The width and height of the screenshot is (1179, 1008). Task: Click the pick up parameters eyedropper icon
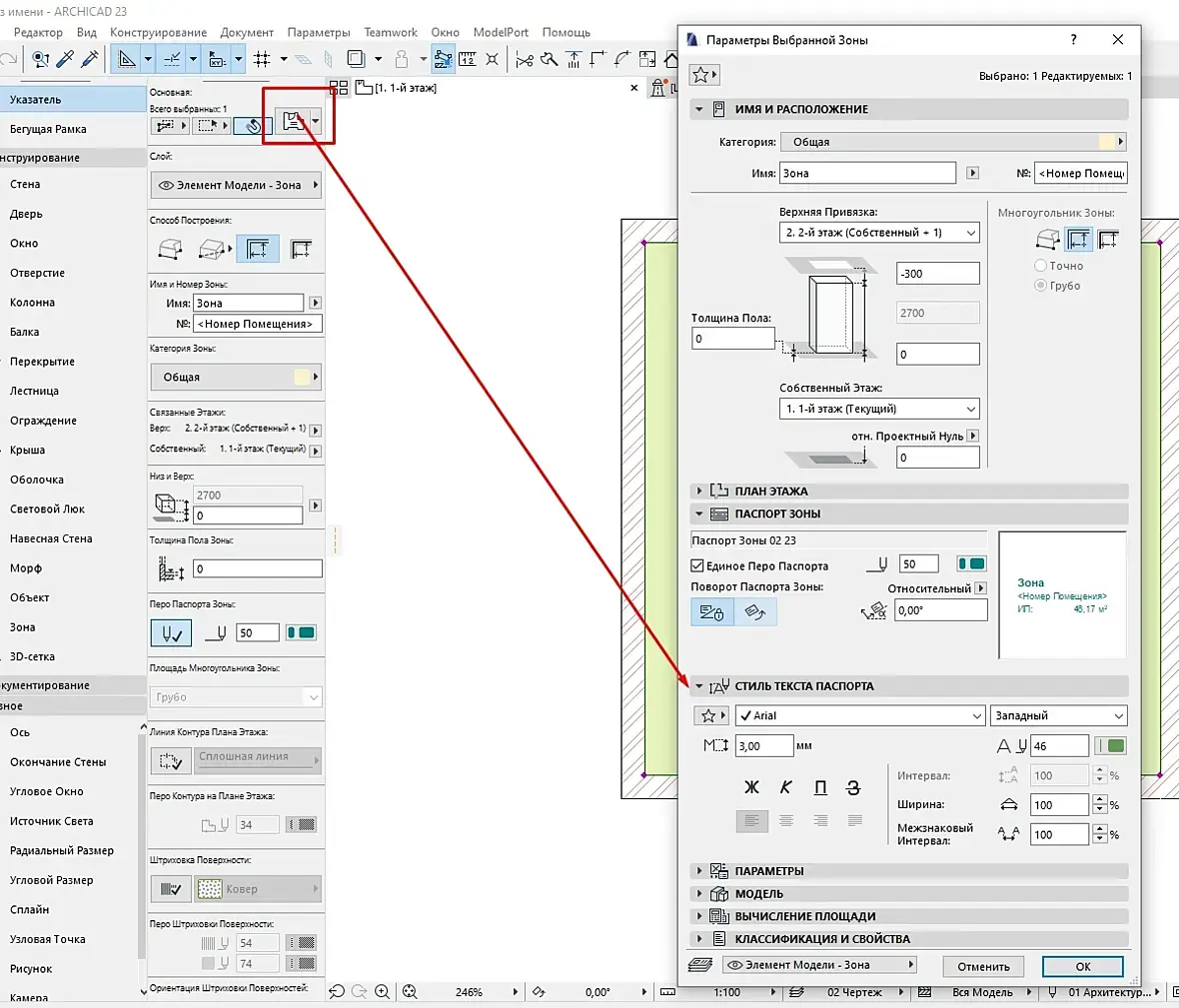coord(65,59)
